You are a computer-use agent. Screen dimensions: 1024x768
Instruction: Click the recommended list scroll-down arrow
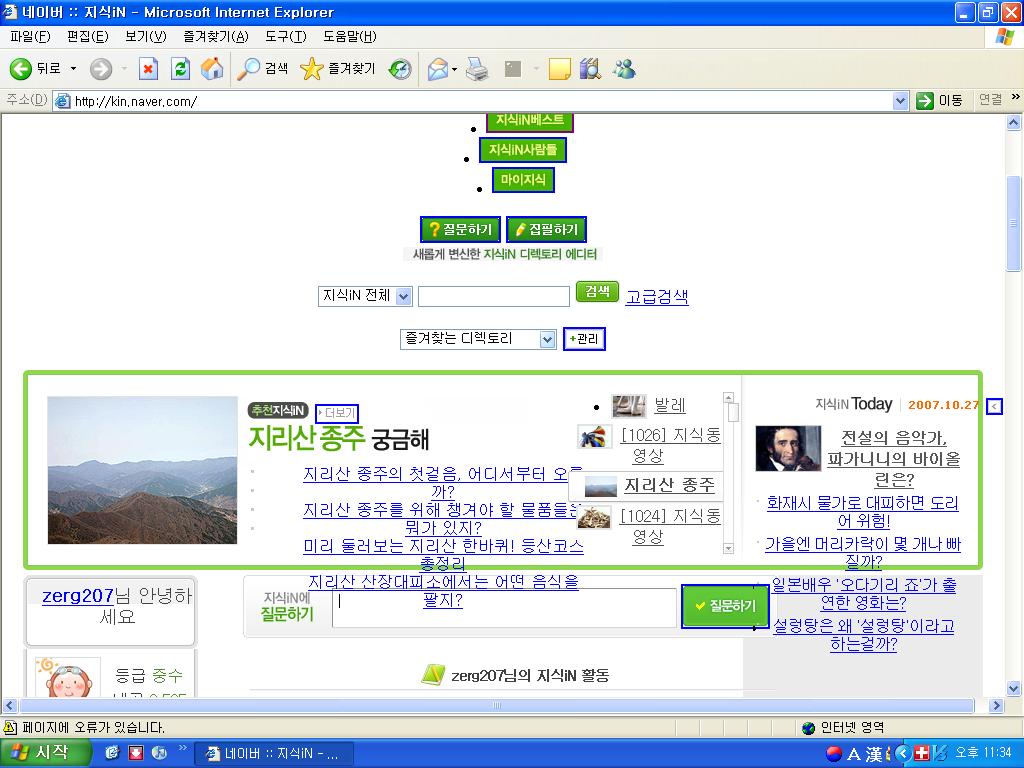(x=729, y=549)
